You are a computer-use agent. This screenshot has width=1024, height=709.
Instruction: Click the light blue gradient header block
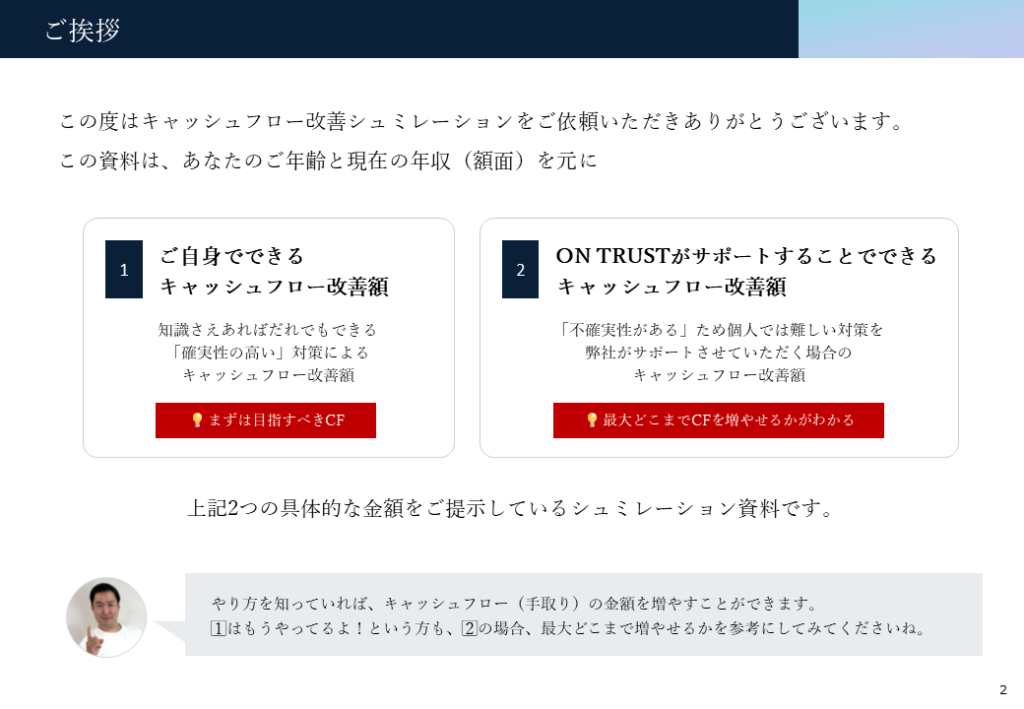click(x=911, y=29)
